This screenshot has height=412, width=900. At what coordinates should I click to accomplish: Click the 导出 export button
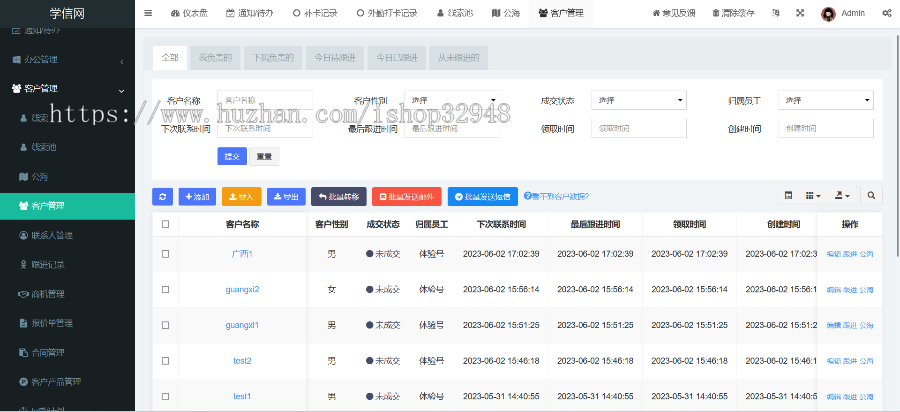[x=286, y=196]
